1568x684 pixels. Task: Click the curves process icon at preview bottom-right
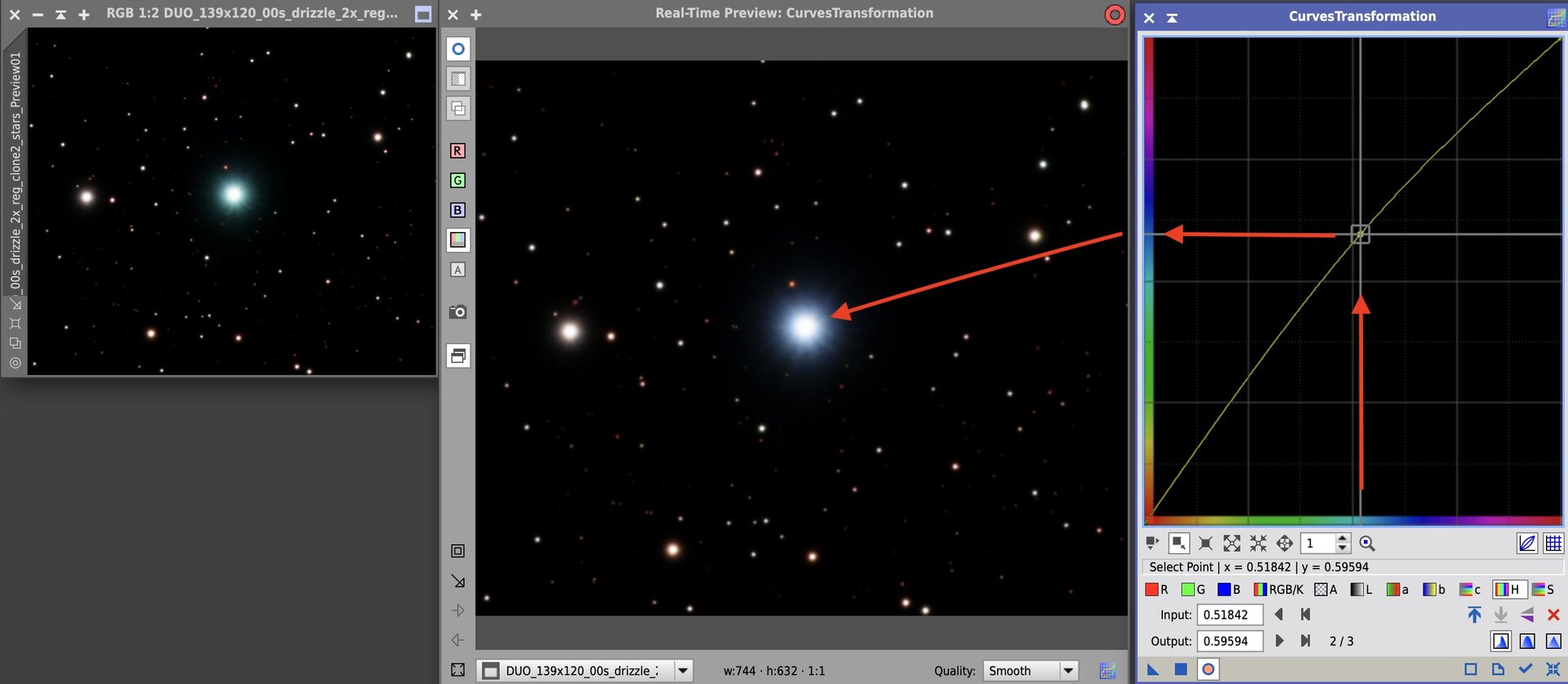click(1107, 671)
